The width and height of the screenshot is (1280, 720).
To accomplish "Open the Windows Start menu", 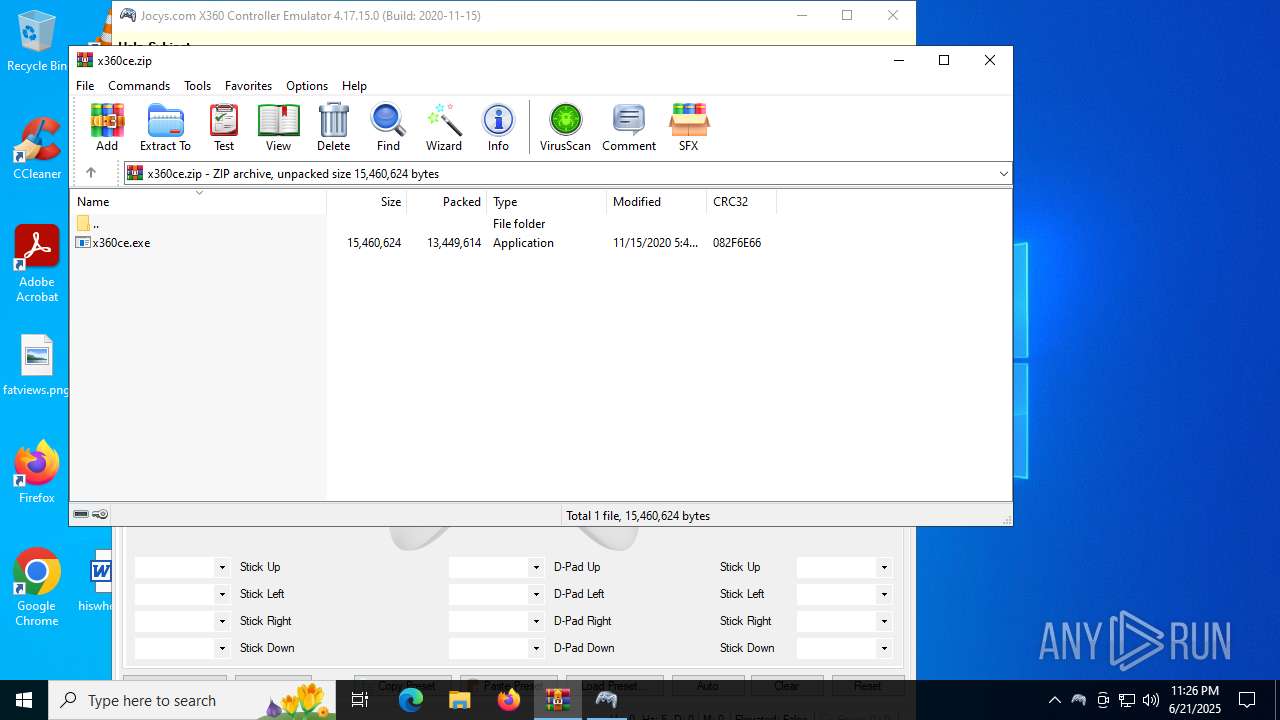I will point(24,700).
